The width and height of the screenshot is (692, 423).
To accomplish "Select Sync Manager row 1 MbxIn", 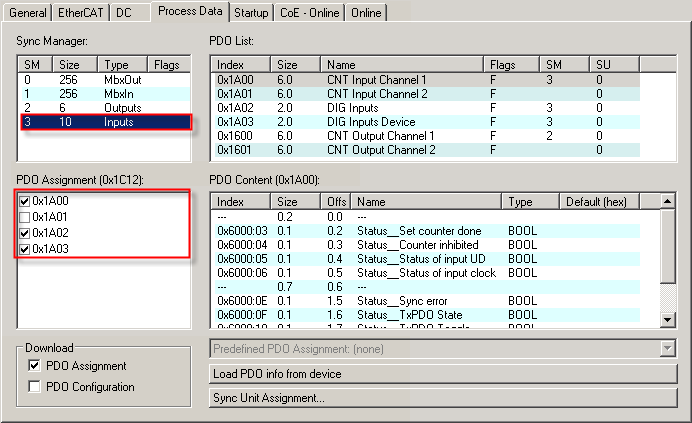I will coord(105,94).
